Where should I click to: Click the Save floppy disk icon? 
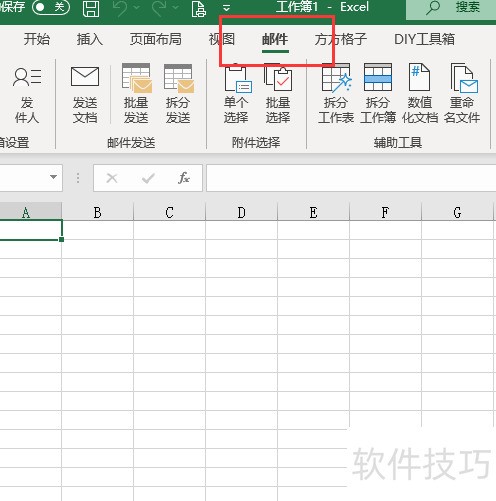(91, 8)
